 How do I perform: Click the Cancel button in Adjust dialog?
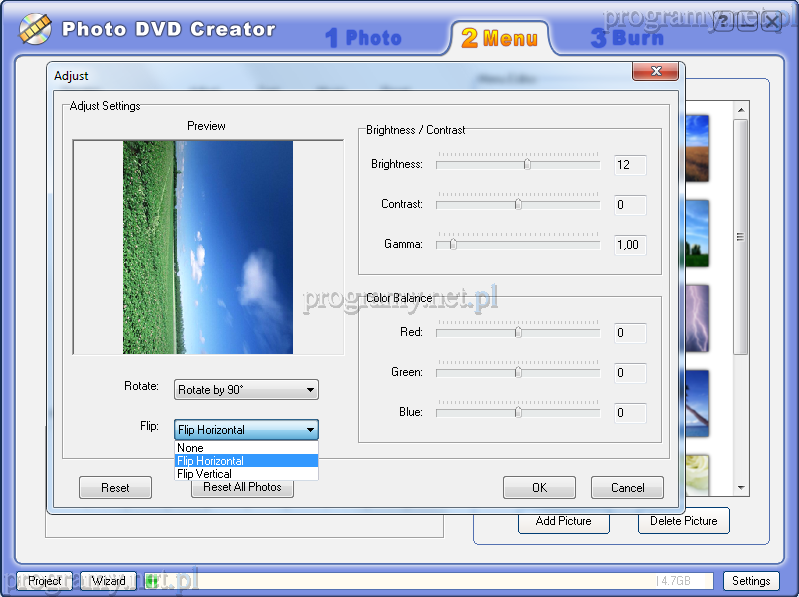point(627,488)
